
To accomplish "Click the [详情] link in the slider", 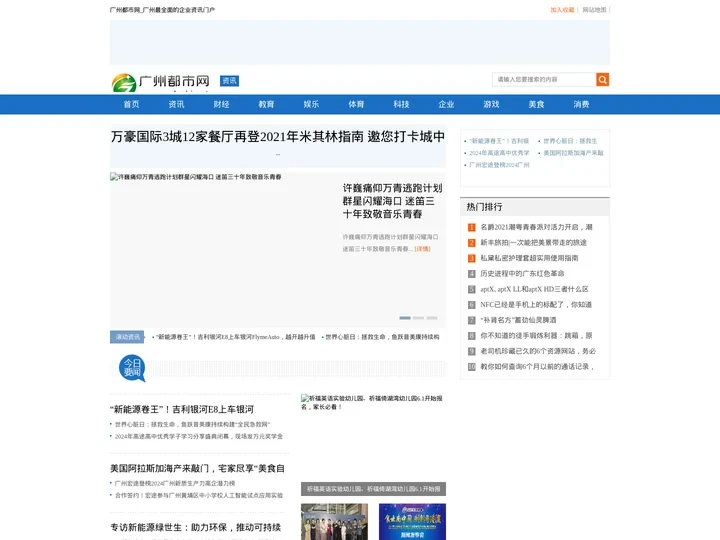I will pyautogui.click(x=422, y=249).
